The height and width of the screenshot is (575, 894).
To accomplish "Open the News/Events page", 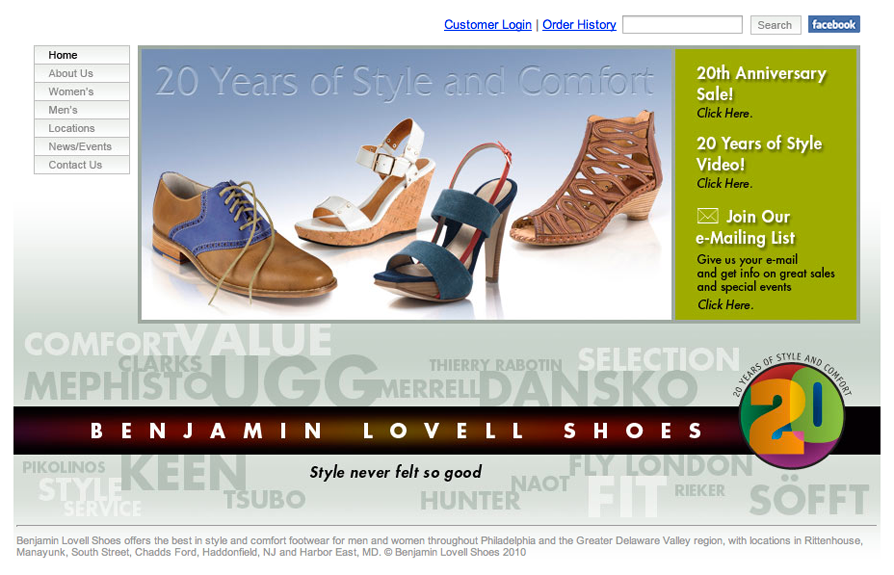I will (82, 146).
